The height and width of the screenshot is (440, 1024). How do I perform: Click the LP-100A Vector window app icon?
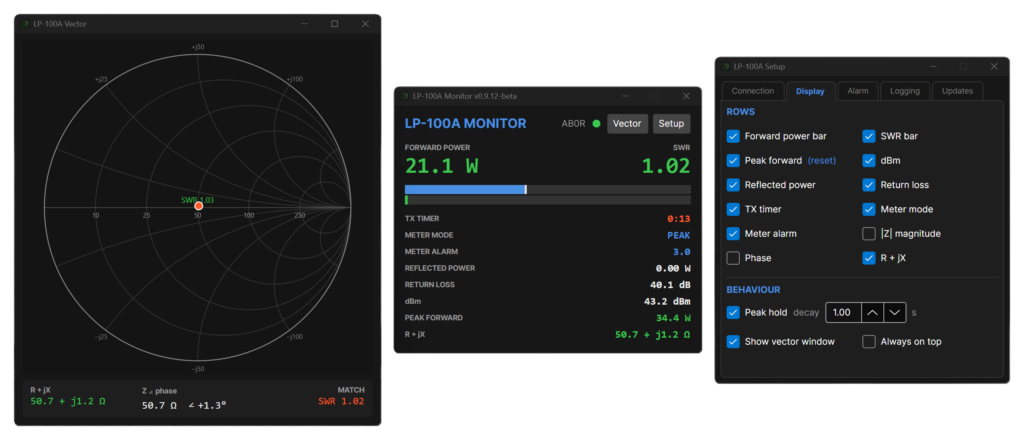pos(25,24)
